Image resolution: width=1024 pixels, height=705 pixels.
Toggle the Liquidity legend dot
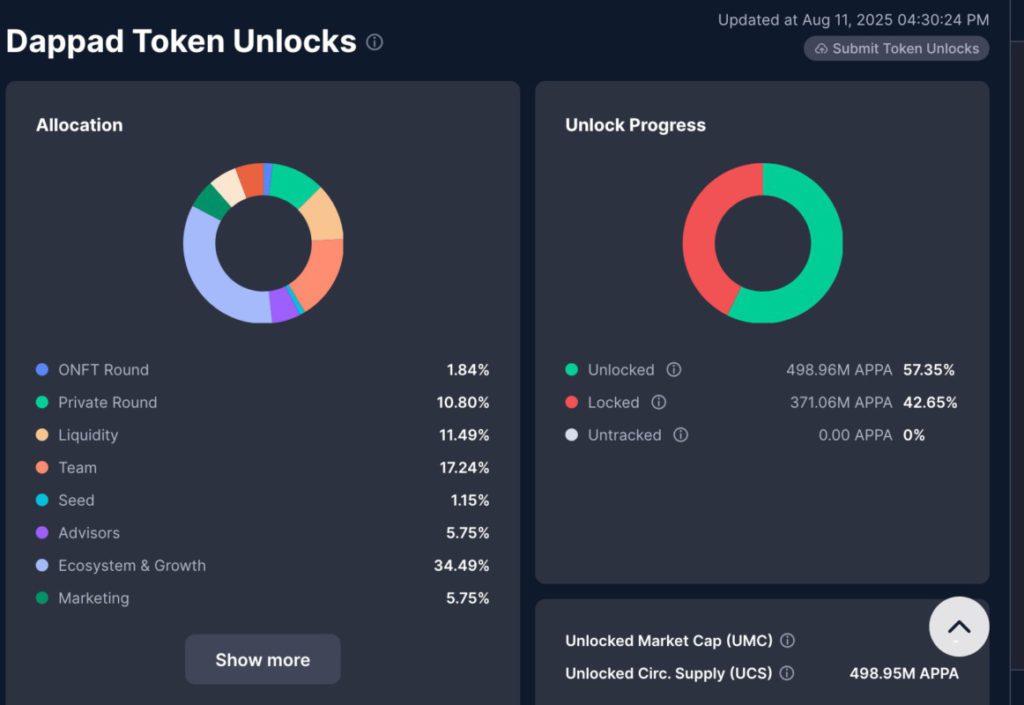(42, 435)
